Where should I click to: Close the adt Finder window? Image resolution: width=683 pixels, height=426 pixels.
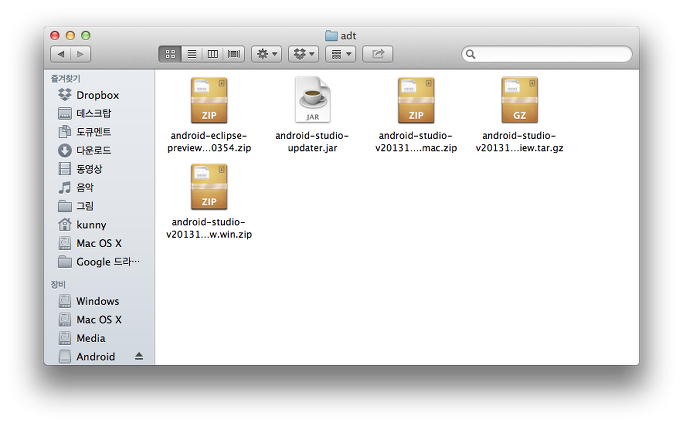(55, 35)
